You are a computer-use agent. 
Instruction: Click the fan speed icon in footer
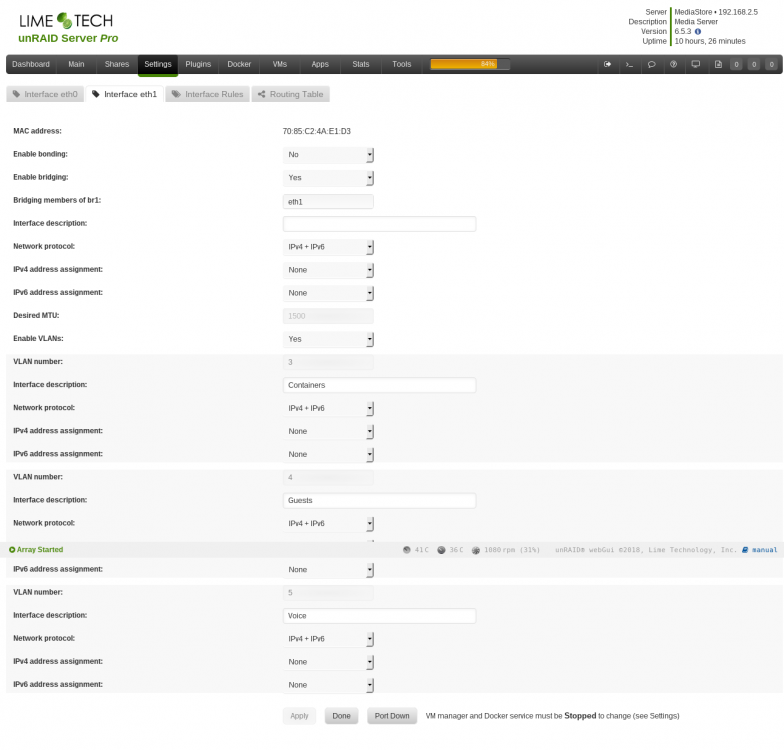[x=476, y=550]
